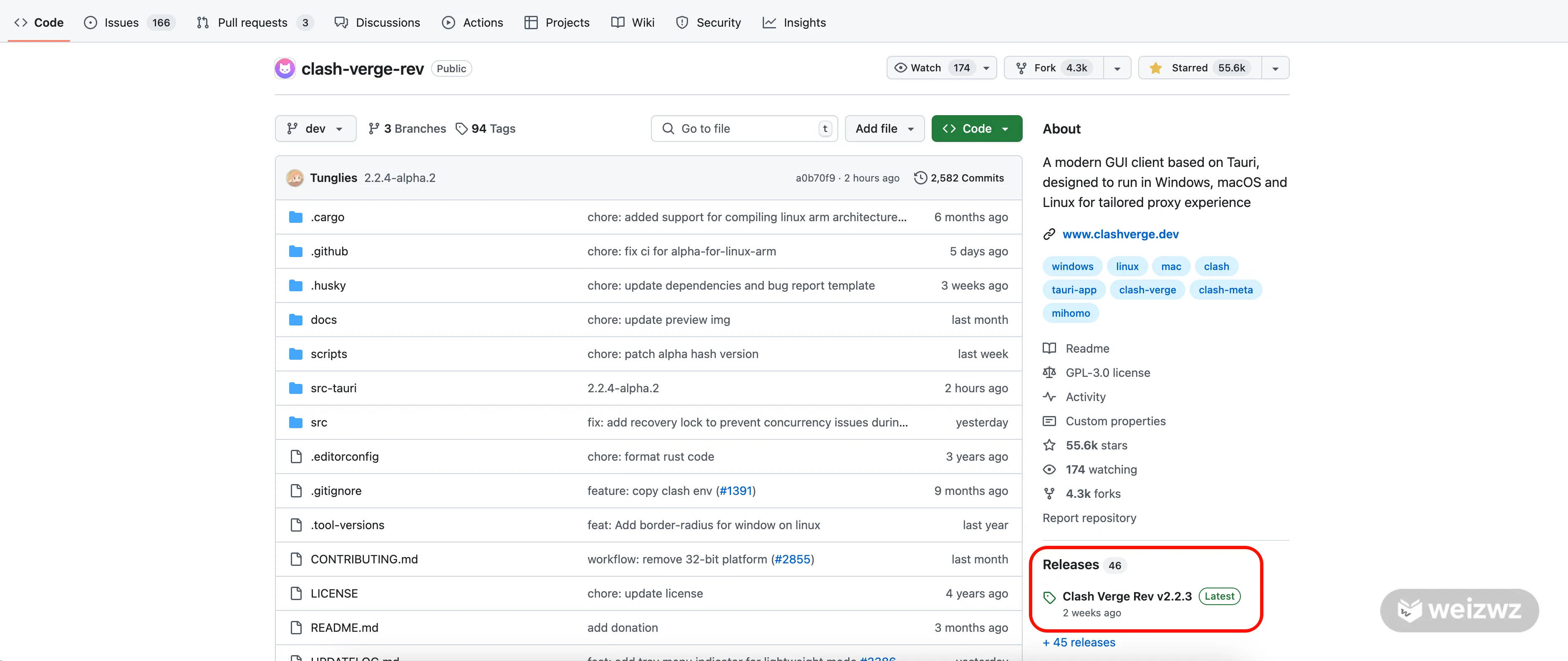The image size is (1568, 661).
Task: Open the Actions tab
Action: point(472,23)
